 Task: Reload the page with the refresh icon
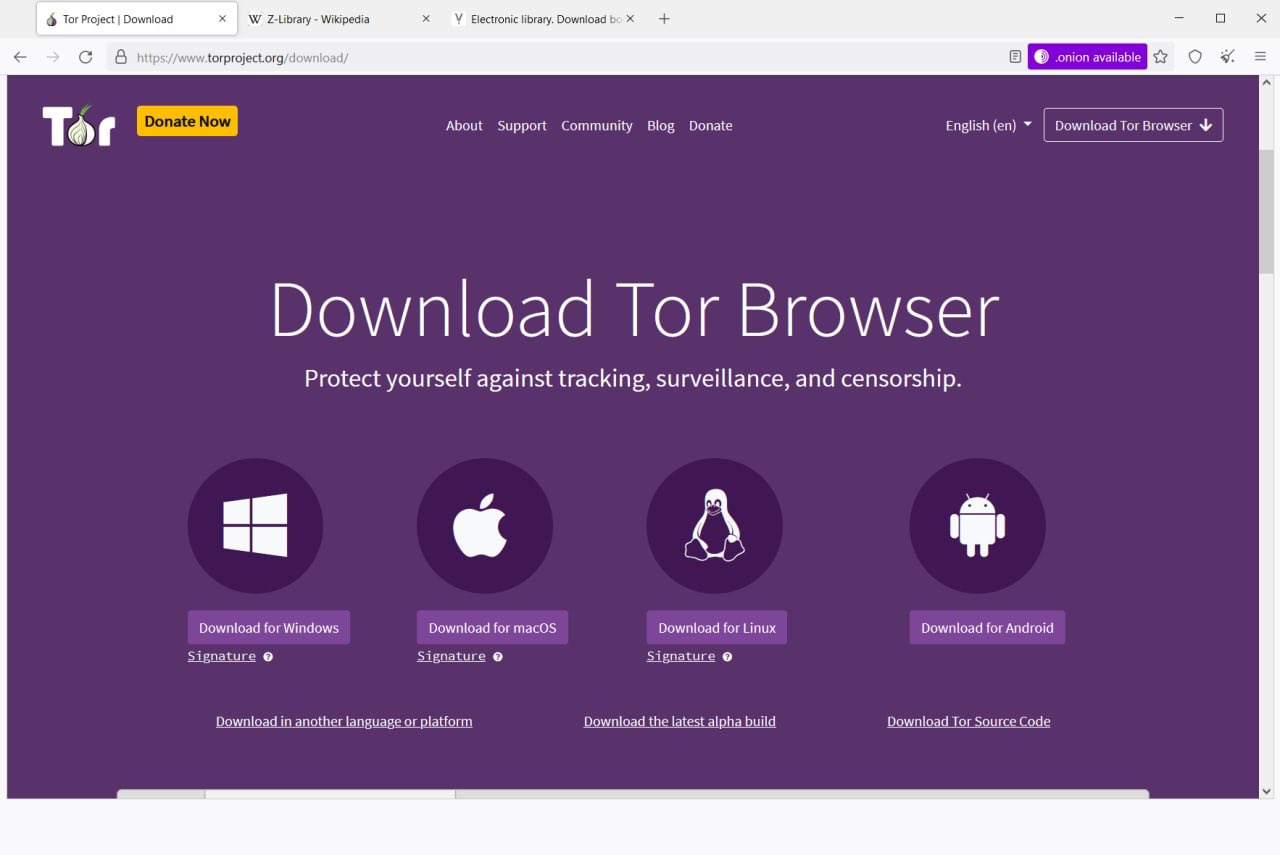tap(86, 57)
